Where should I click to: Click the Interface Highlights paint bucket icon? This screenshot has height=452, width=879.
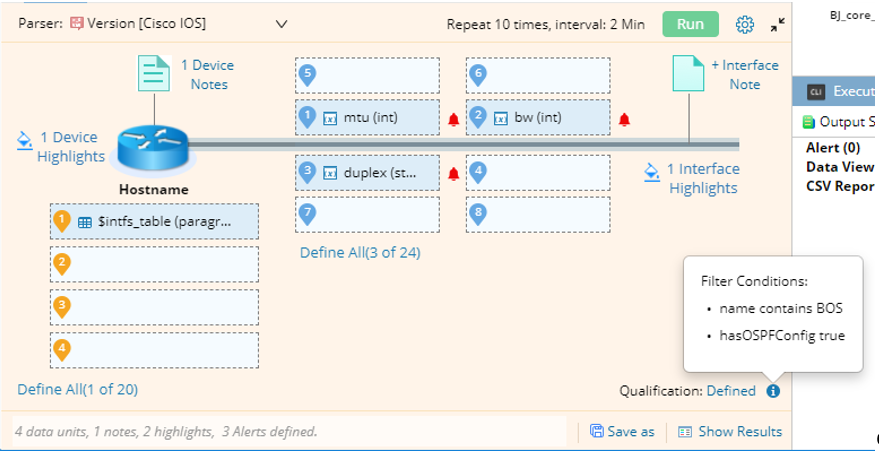tap(651, 171)
